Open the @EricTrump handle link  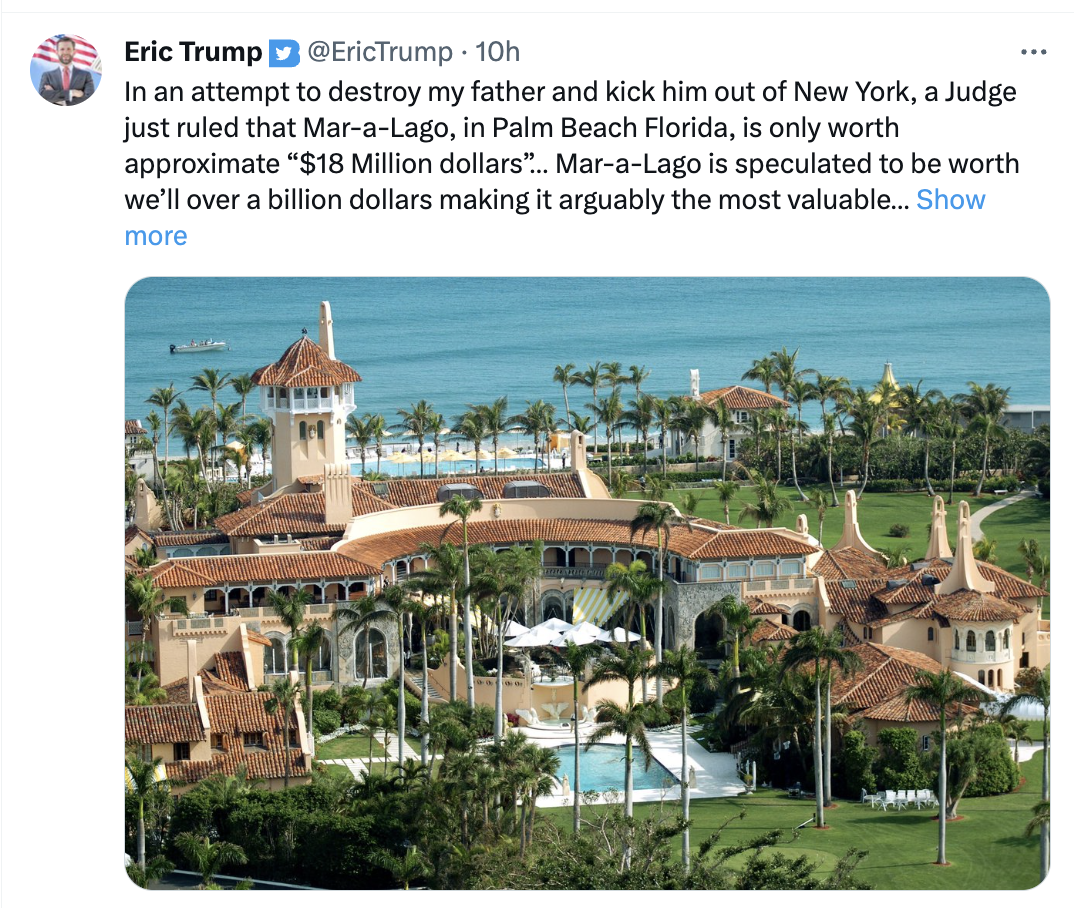coord(380,52)
